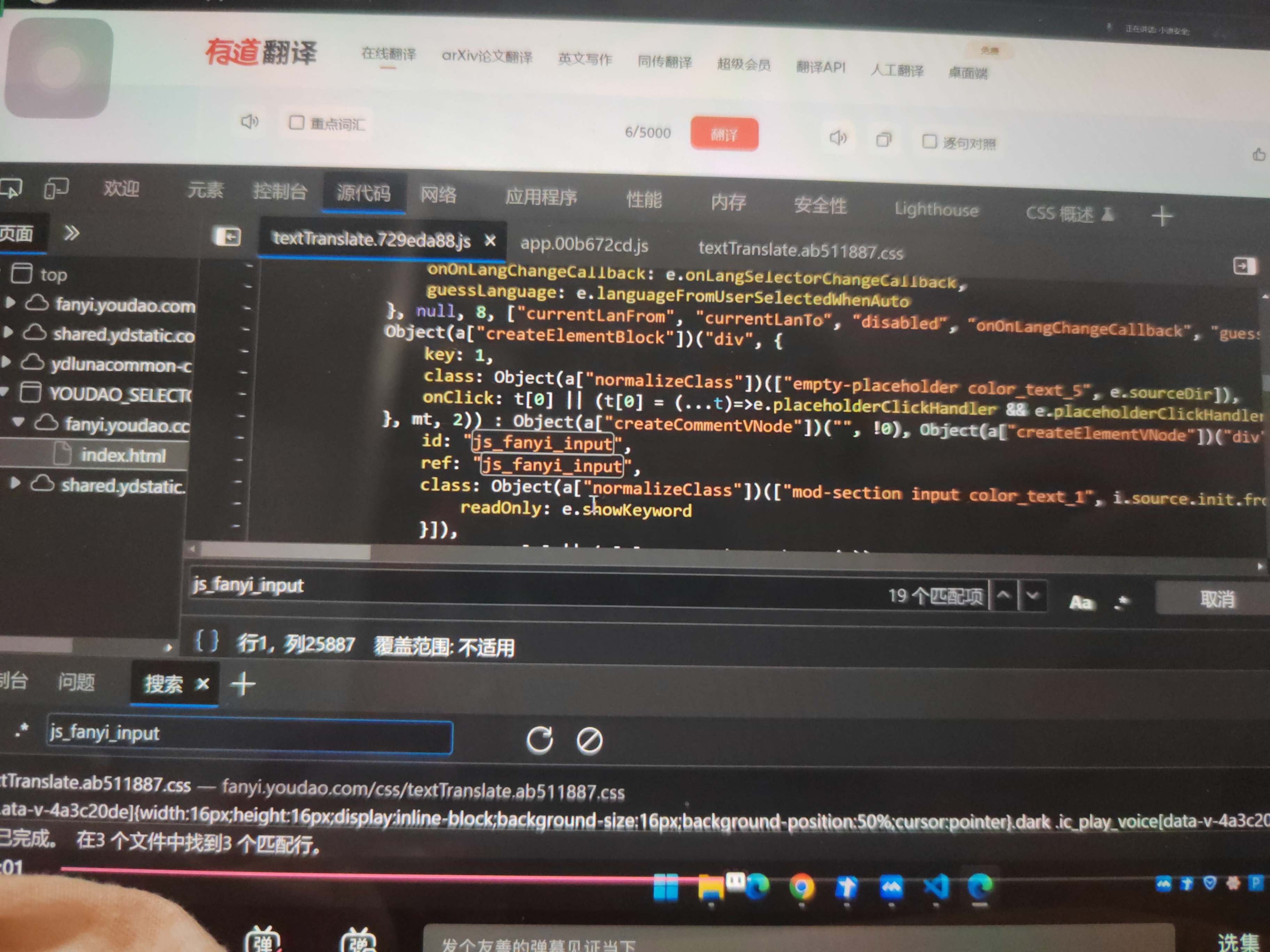Open the textTranslate.ab511887.css file tab
This screenshot has height=952, width=1270.
click(800, 249)
